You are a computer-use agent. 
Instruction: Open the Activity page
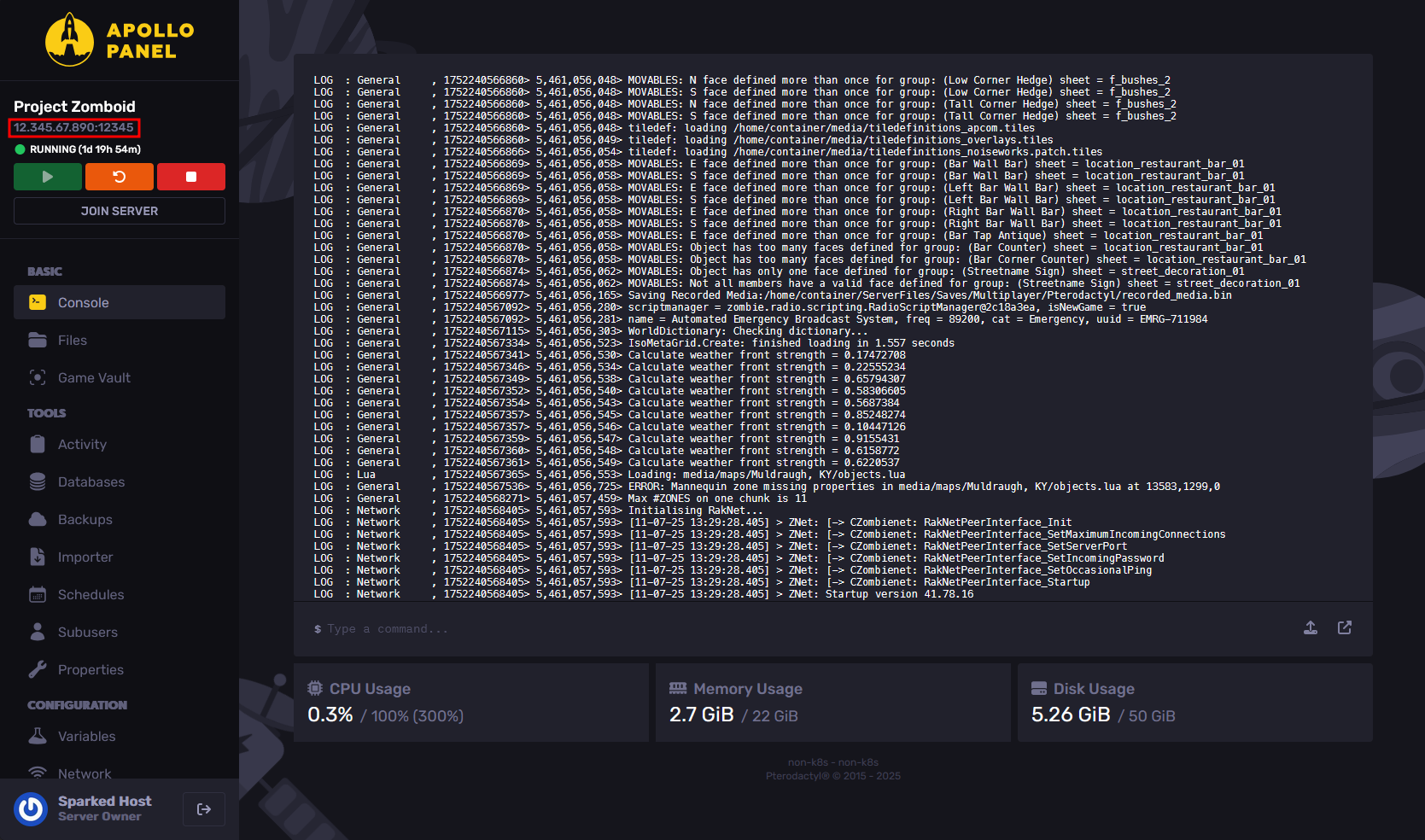pyautogui.click(x=120, y=444)
